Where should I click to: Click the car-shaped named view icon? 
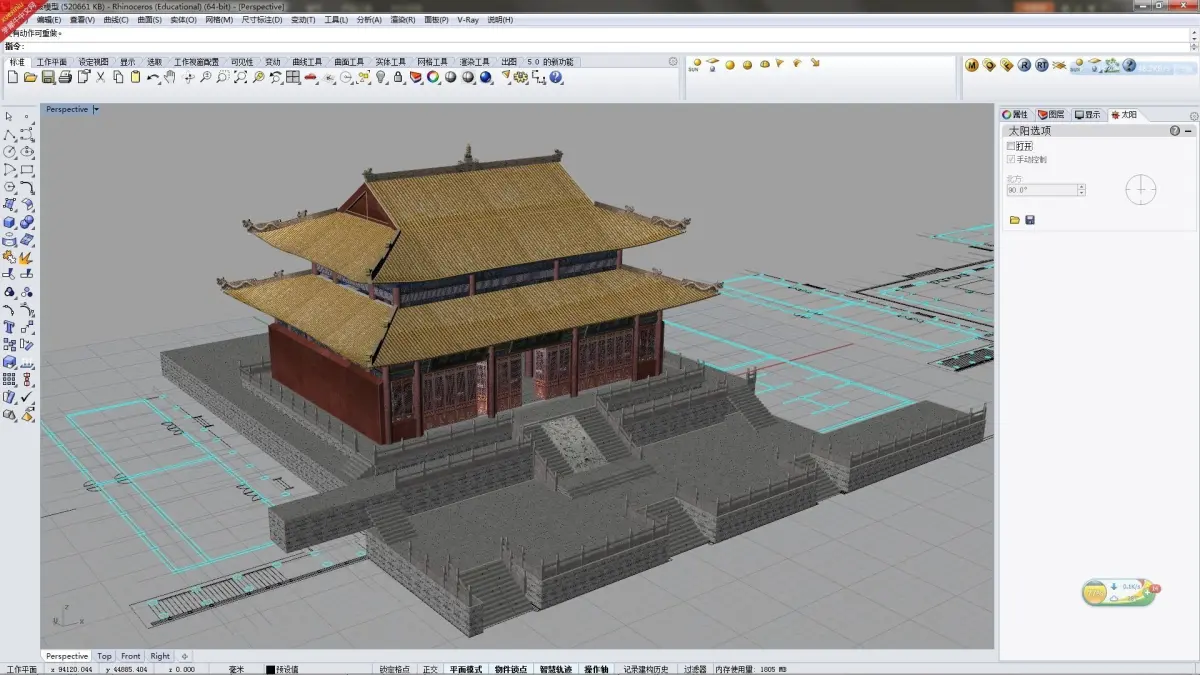(x=311, y=77)
